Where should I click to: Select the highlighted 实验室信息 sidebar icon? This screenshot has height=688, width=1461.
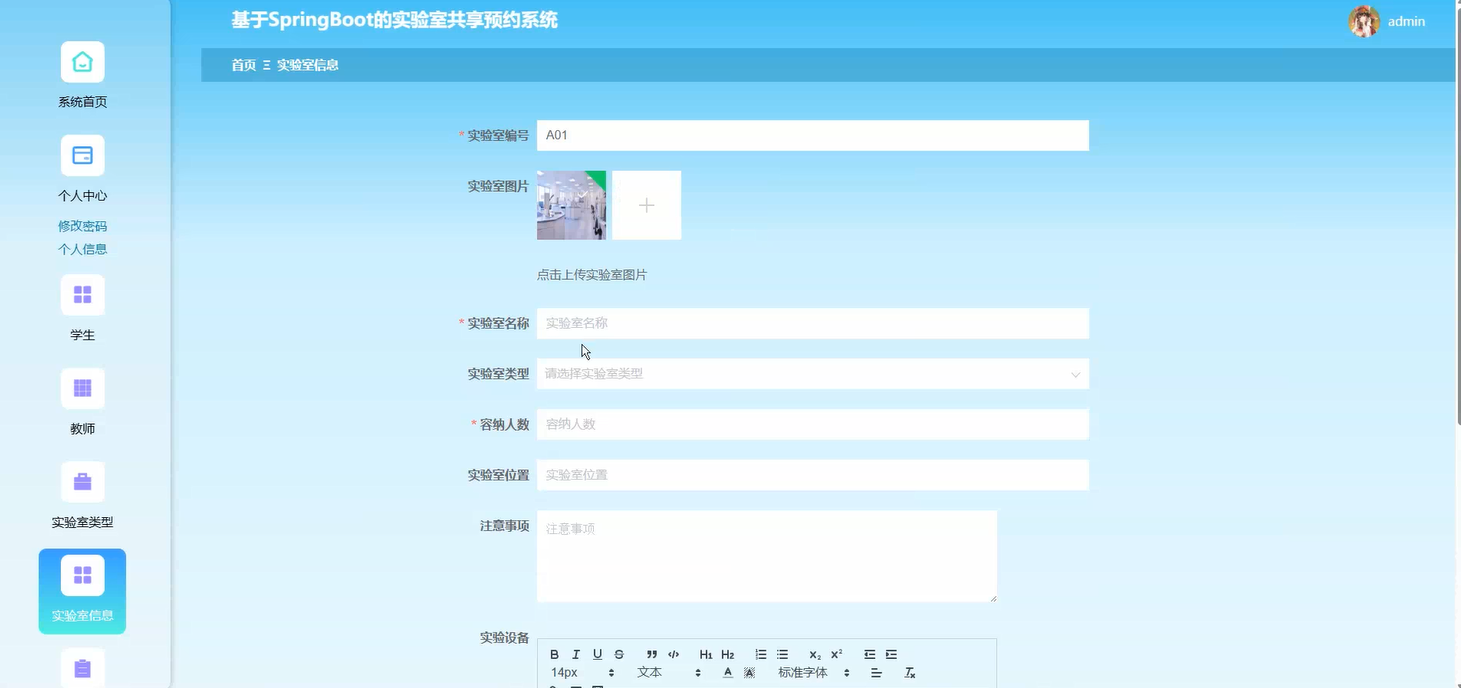click(x=82, y=575)
